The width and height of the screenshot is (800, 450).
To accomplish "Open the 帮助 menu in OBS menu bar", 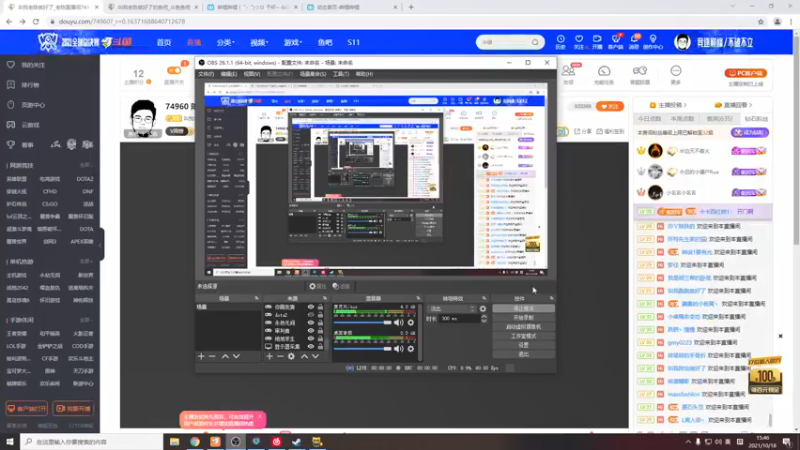I will [x=364, y=74].
